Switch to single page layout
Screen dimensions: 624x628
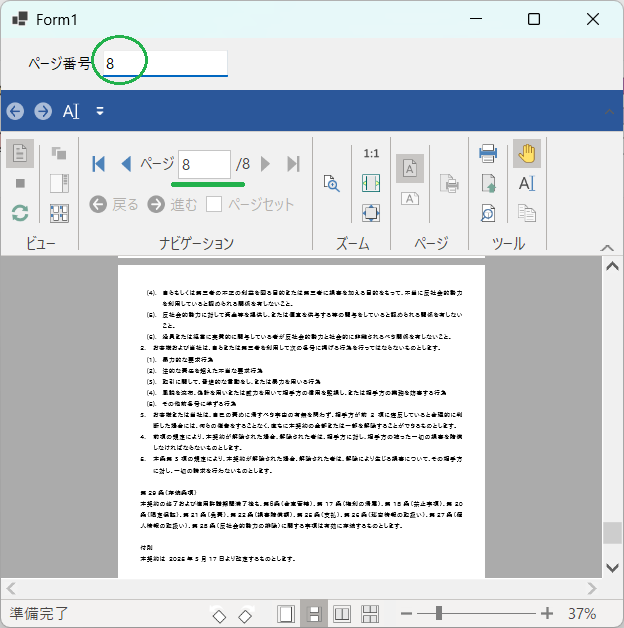[x=286, y=614]
